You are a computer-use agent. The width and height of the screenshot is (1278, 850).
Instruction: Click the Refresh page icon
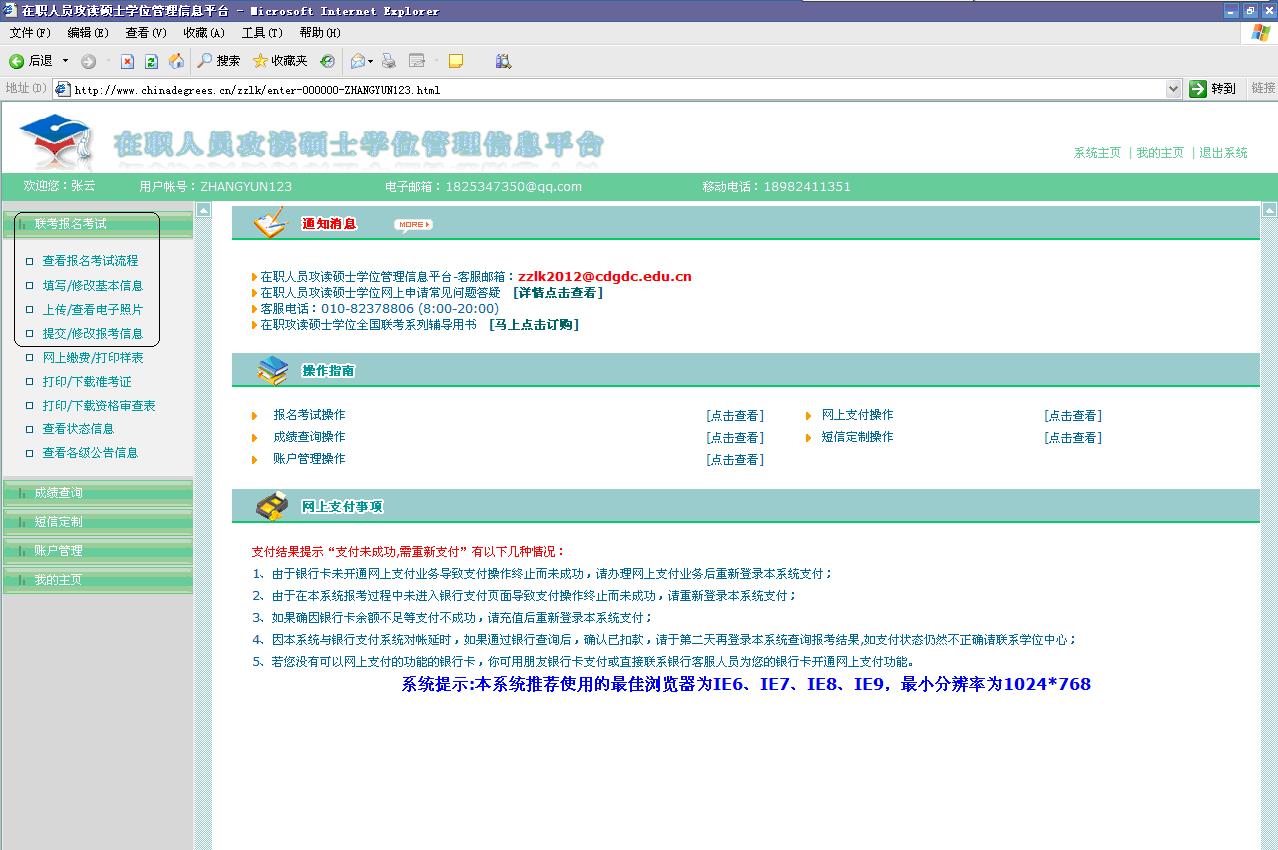pos(151,61)
